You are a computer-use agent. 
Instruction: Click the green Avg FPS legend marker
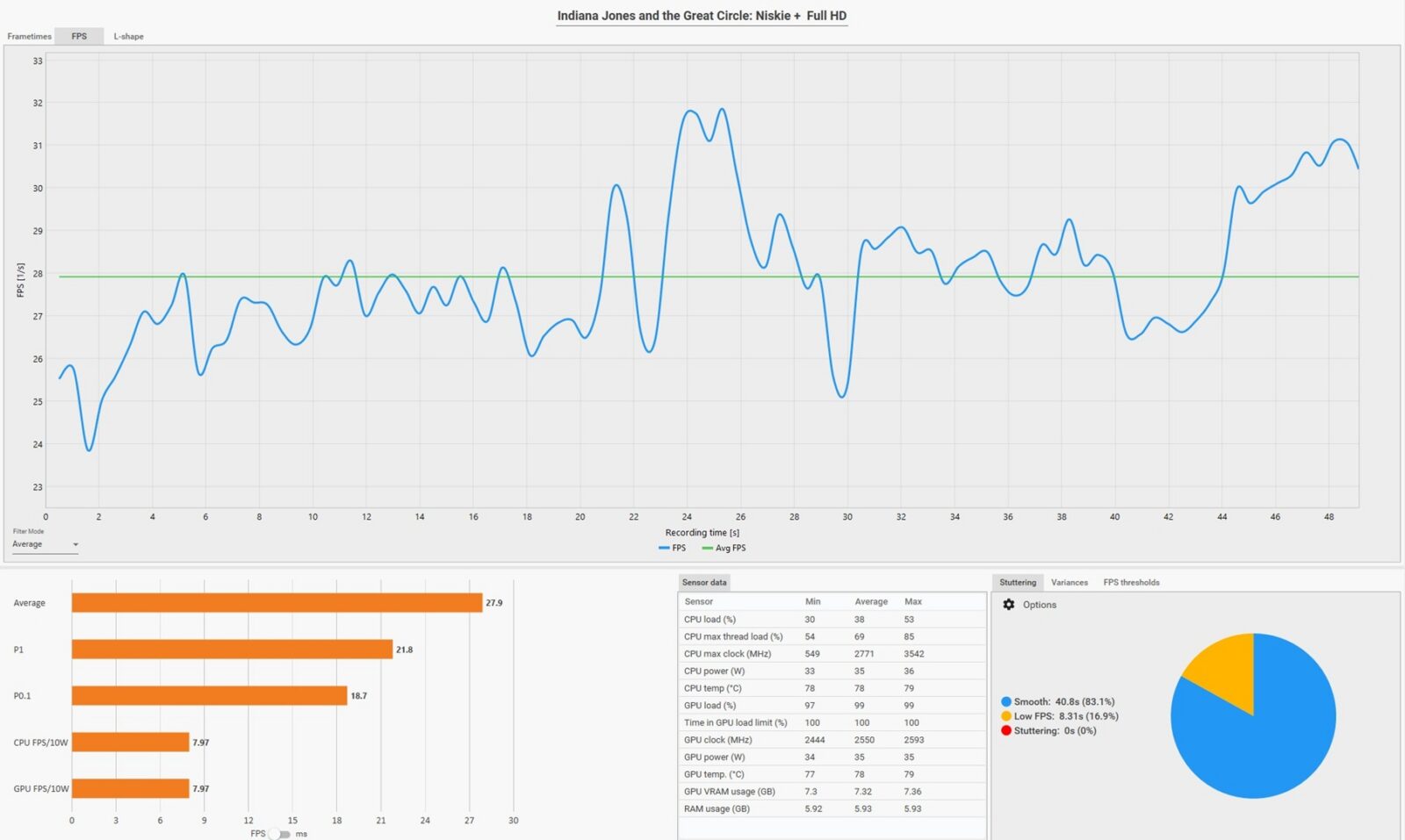707,548
